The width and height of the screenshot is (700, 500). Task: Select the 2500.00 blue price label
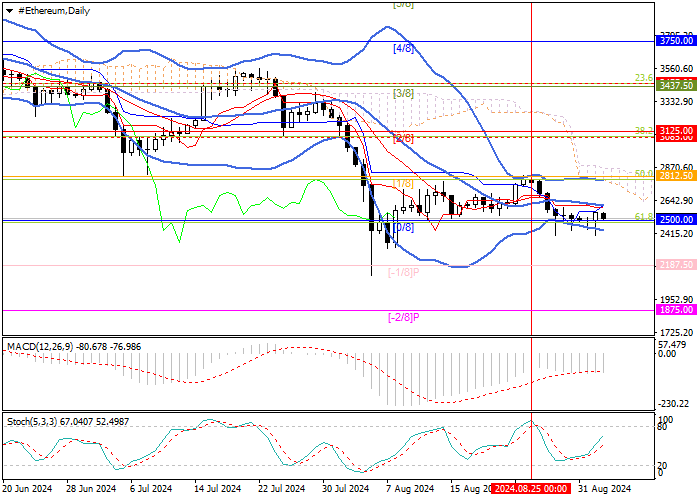click(x=676, y=220)
